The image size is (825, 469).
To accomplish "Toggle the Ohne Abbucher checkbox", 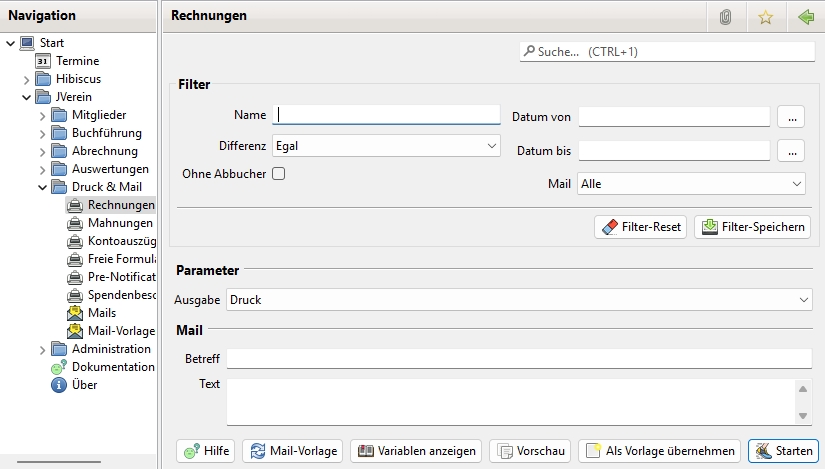I will tap(279, 173).
